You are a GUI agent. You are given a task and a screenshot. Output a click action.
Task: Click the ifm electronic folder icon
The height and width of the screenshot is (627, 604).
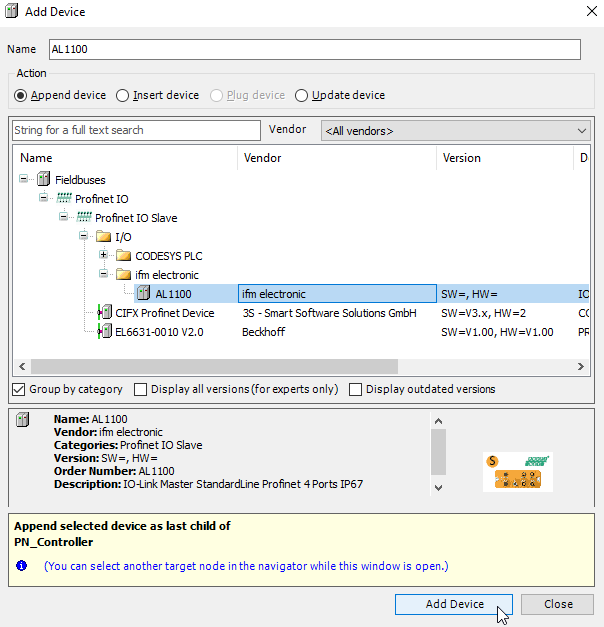[124, 275]
